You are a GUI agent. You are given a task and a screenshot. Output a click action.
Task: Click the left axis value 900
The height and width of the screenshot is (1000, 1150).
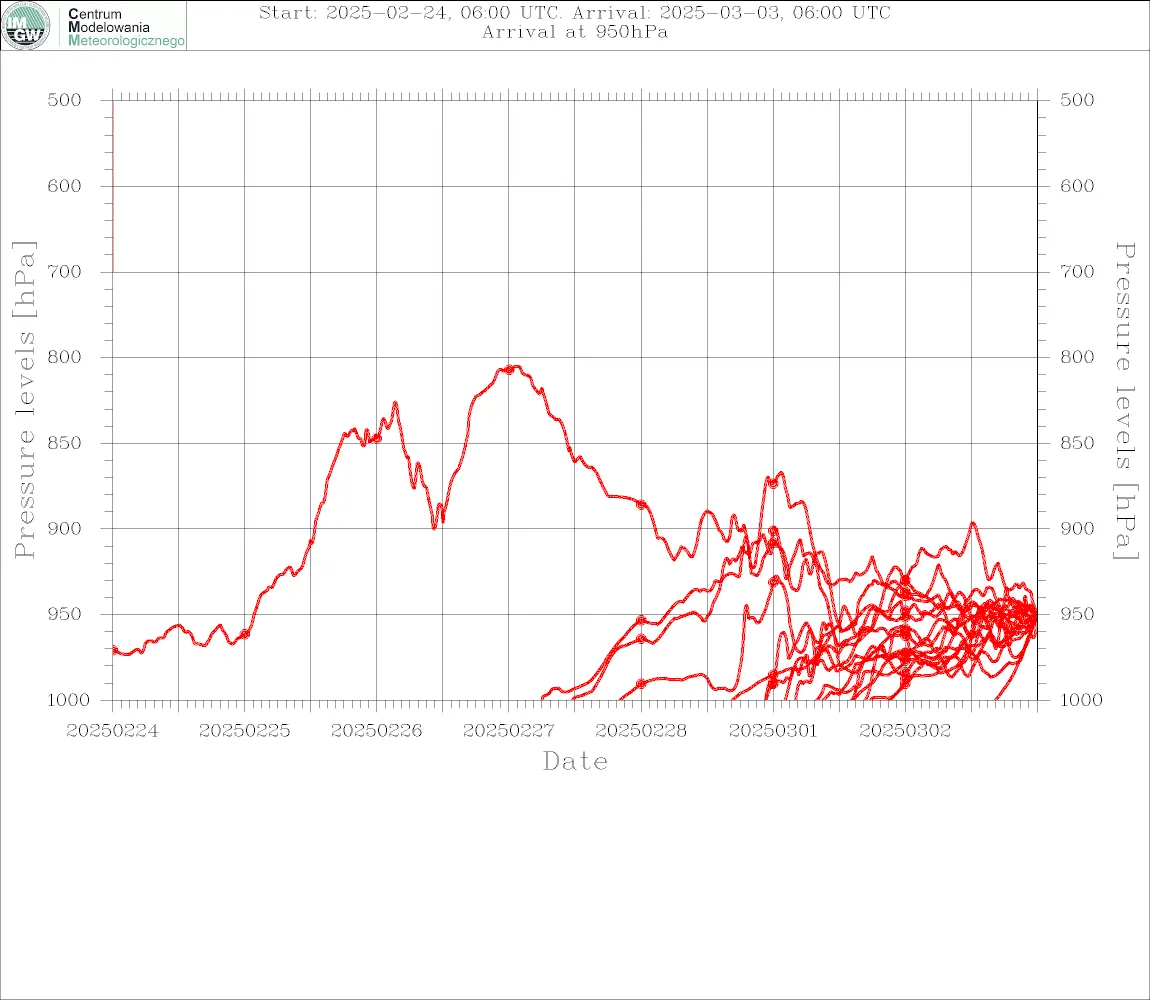click(65, 529)
